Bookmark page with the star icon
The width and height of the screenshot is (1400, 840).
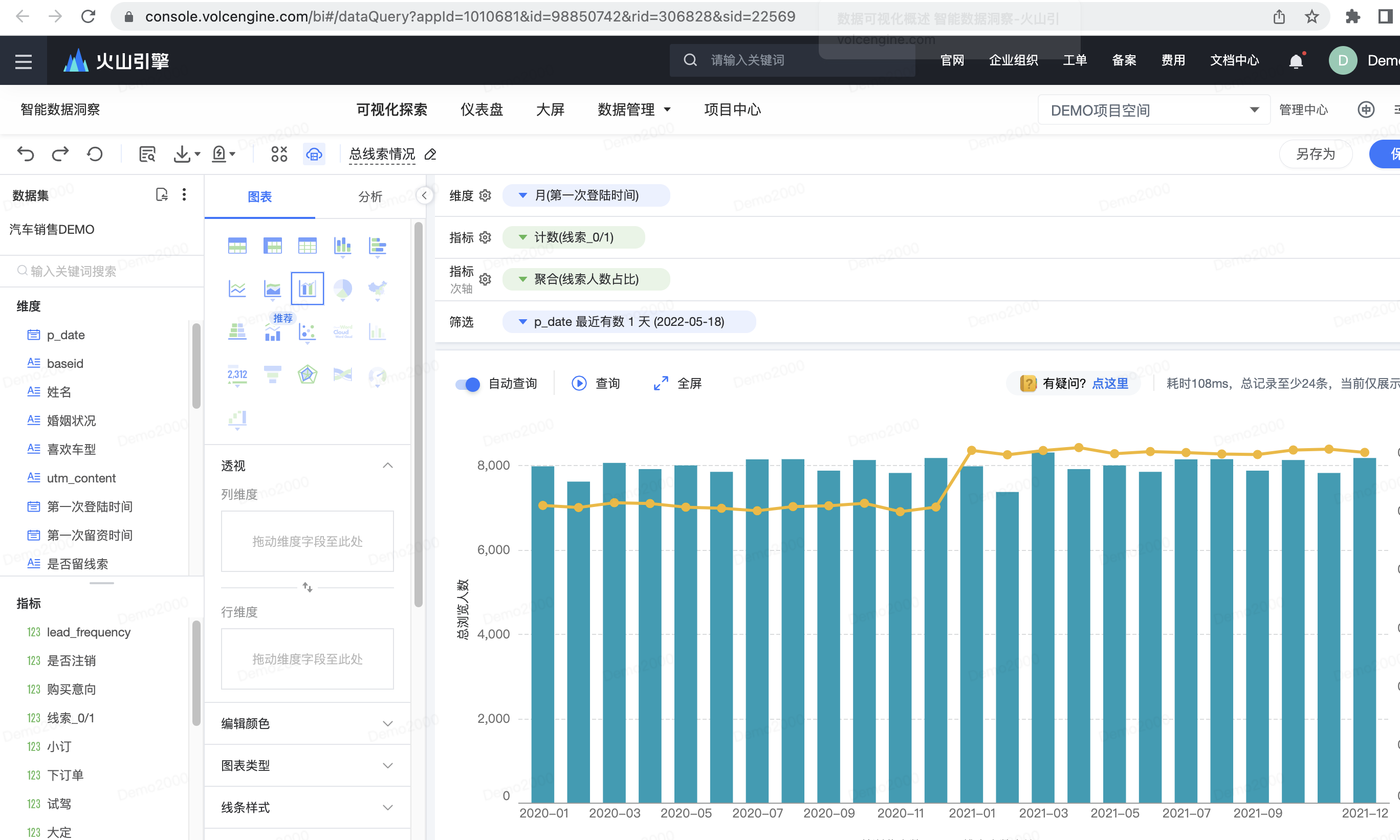[x=1311, y=16]
